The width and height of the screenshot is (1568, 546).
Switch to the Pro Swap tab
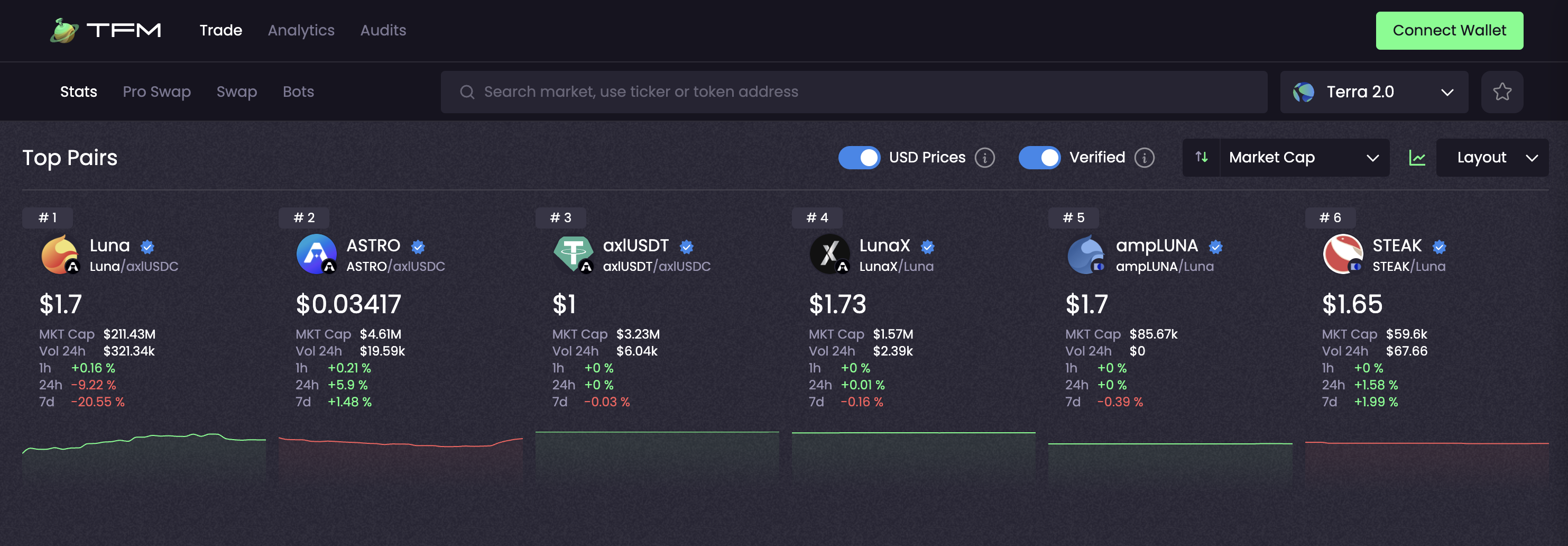pyautogui.click(x=156, y=92)
